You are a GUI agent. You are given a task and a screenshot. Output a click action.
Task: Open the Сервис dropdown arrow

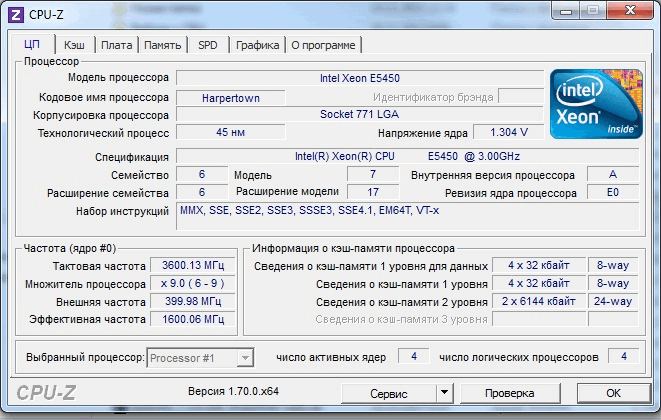tap(444, 393)
